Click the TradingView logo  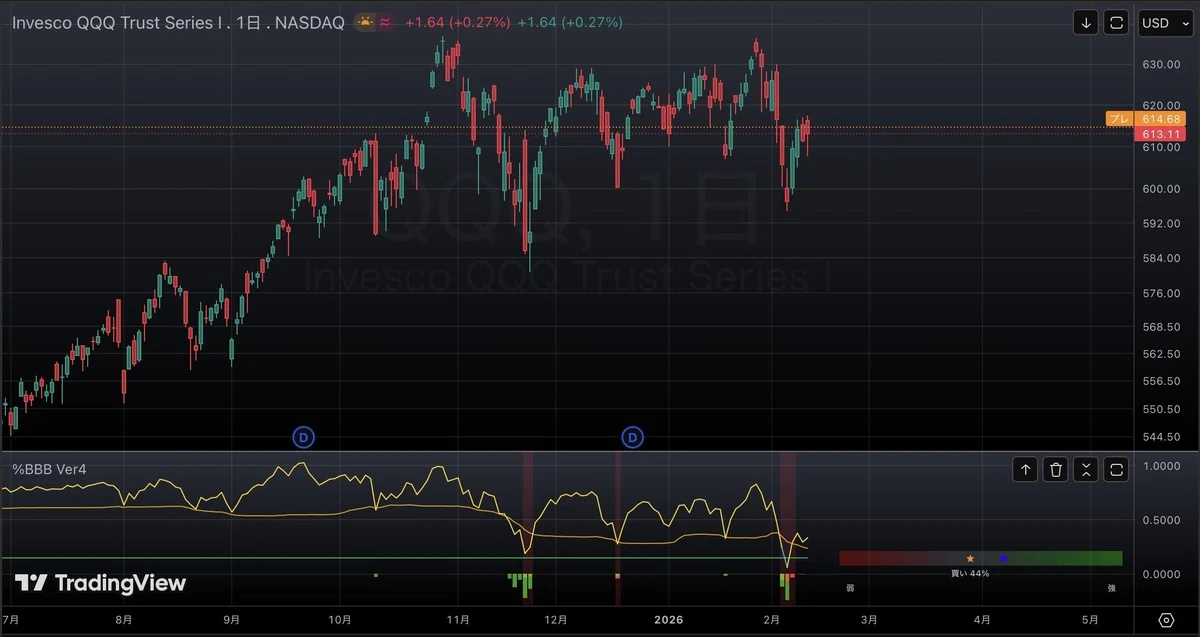pyautogui.click(x=100, y=583)
